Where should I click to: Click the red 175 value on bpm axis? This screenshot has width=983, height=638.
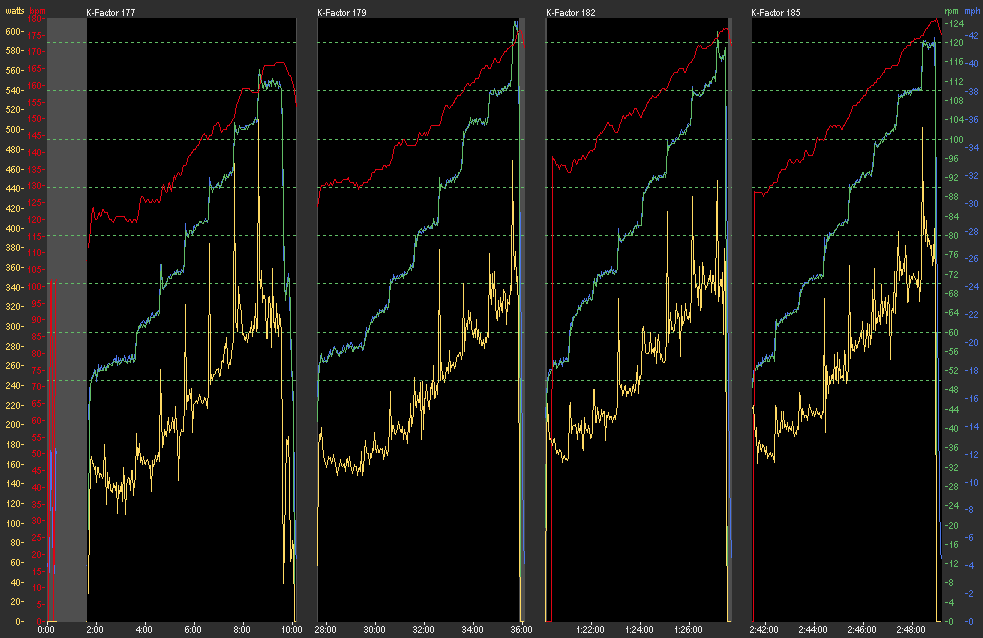point(36,35)
